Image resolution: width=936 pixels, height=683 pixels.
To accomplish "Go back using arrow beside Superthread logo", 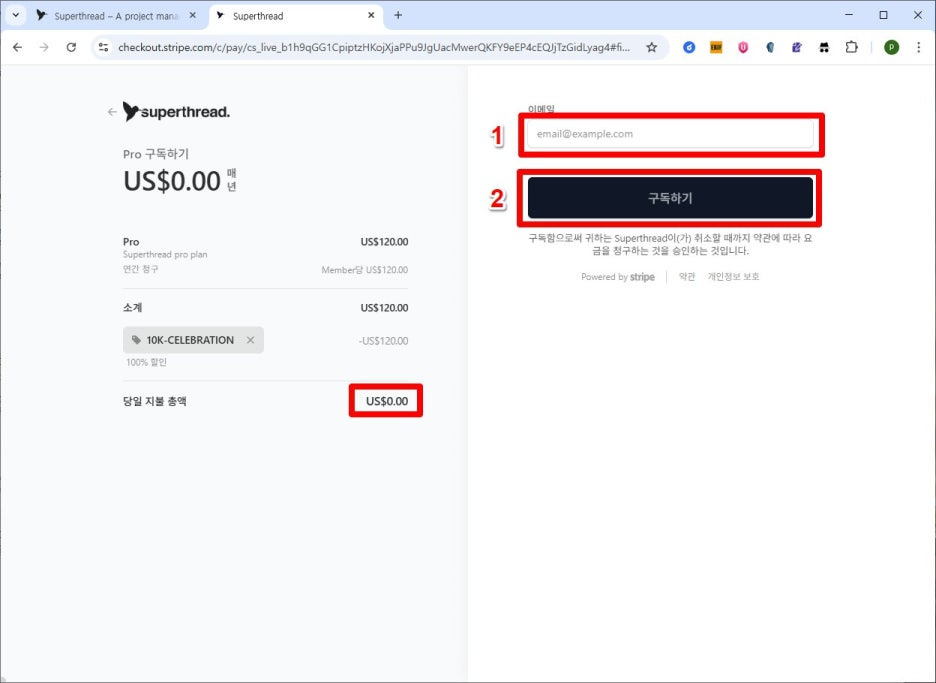I will (x=112, y=112).
